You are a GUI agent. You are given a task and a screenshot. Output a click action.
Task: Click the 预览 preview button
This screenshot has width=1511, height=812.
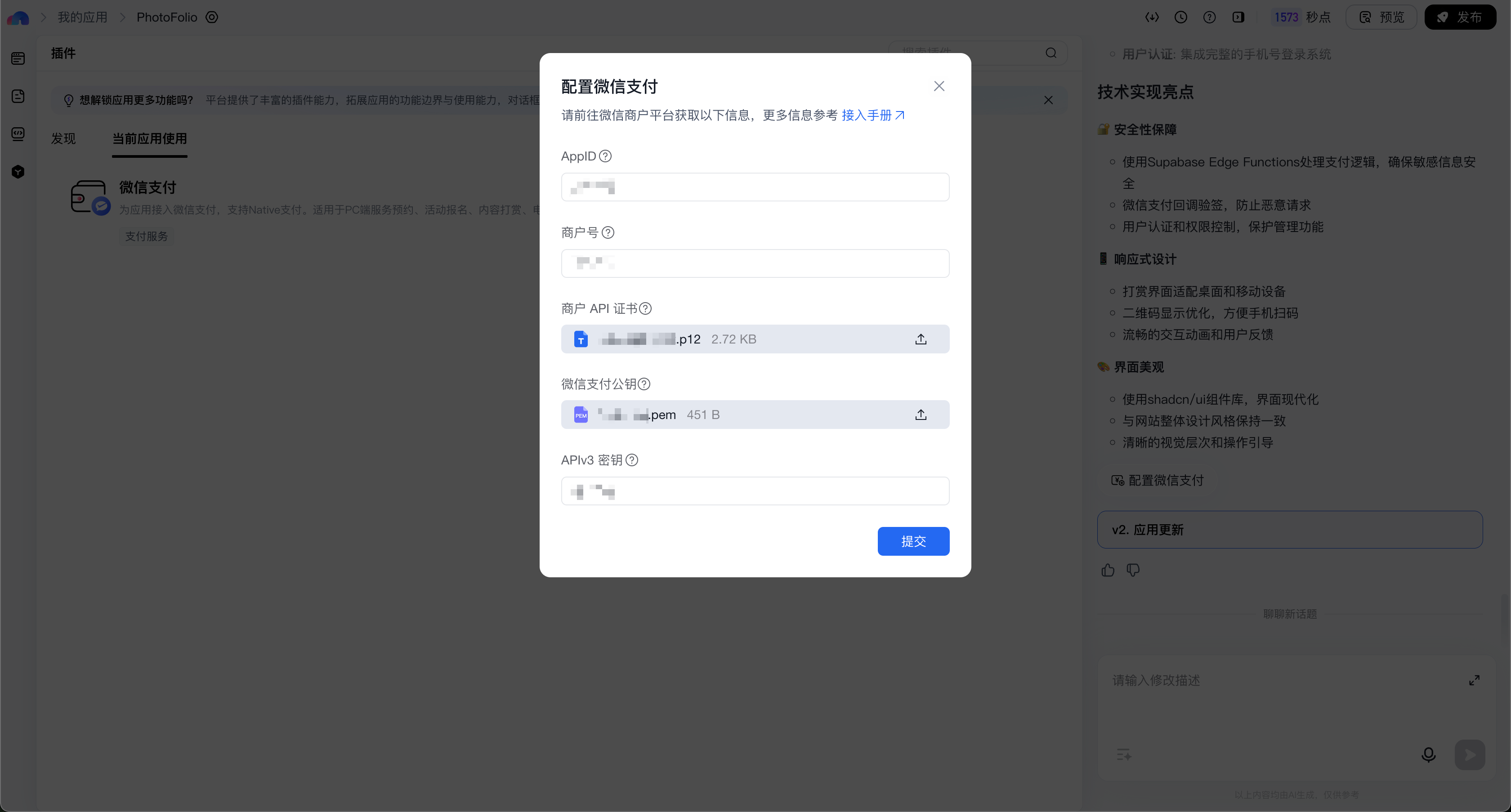pos(1381,17)
